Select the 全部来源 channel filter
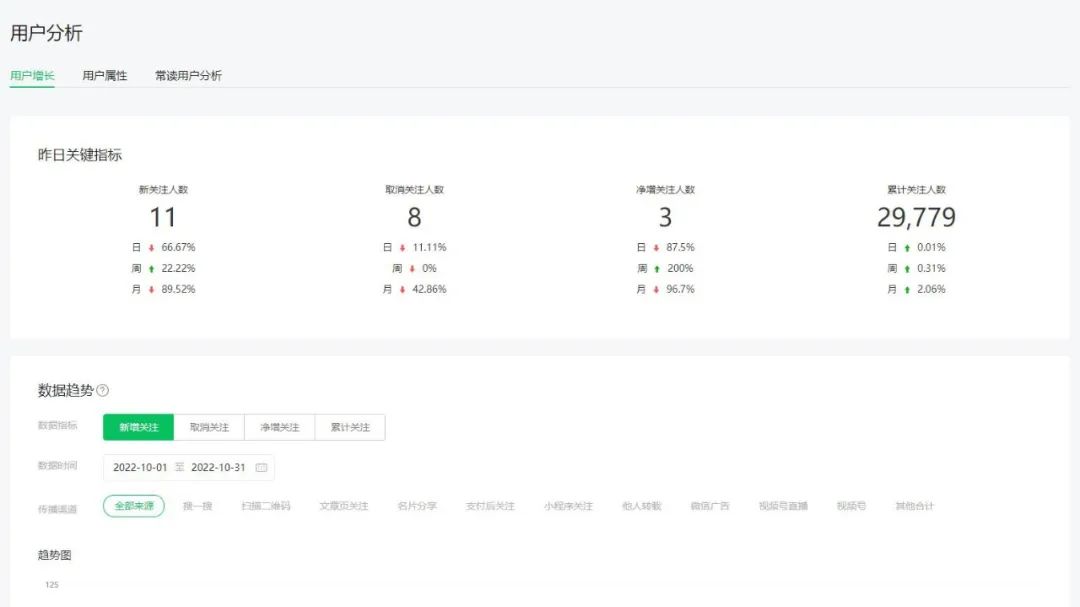Image resolution: width=1080 pixels, height=607 pixels. pos(134,506)
